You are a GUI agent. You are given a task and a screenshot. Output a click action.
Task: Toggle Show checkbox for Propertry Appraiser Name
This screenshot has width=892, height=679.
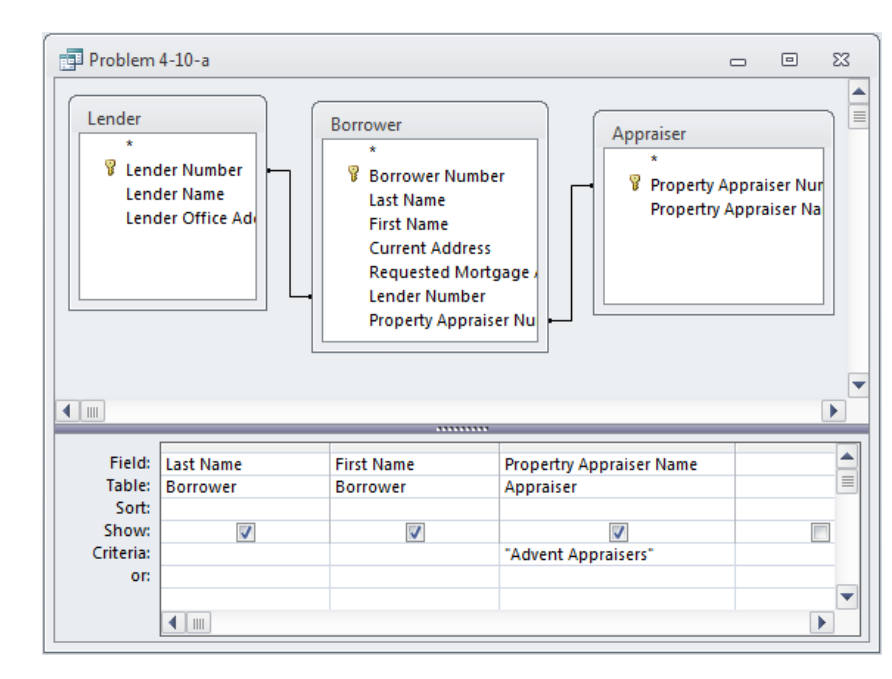coord(618,532)
